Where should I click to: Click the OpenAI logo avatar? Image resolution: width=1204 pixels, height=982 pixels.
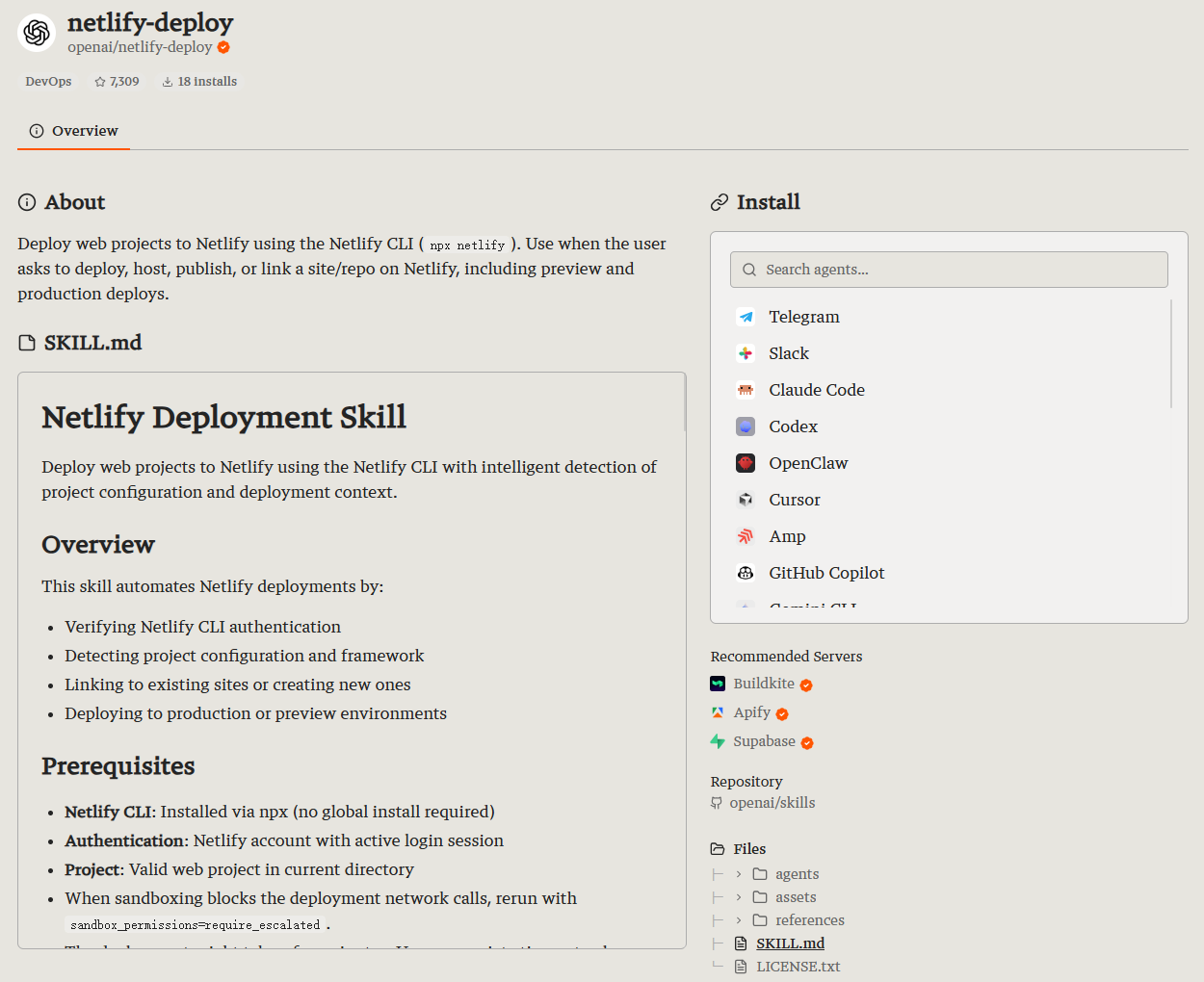37,33
